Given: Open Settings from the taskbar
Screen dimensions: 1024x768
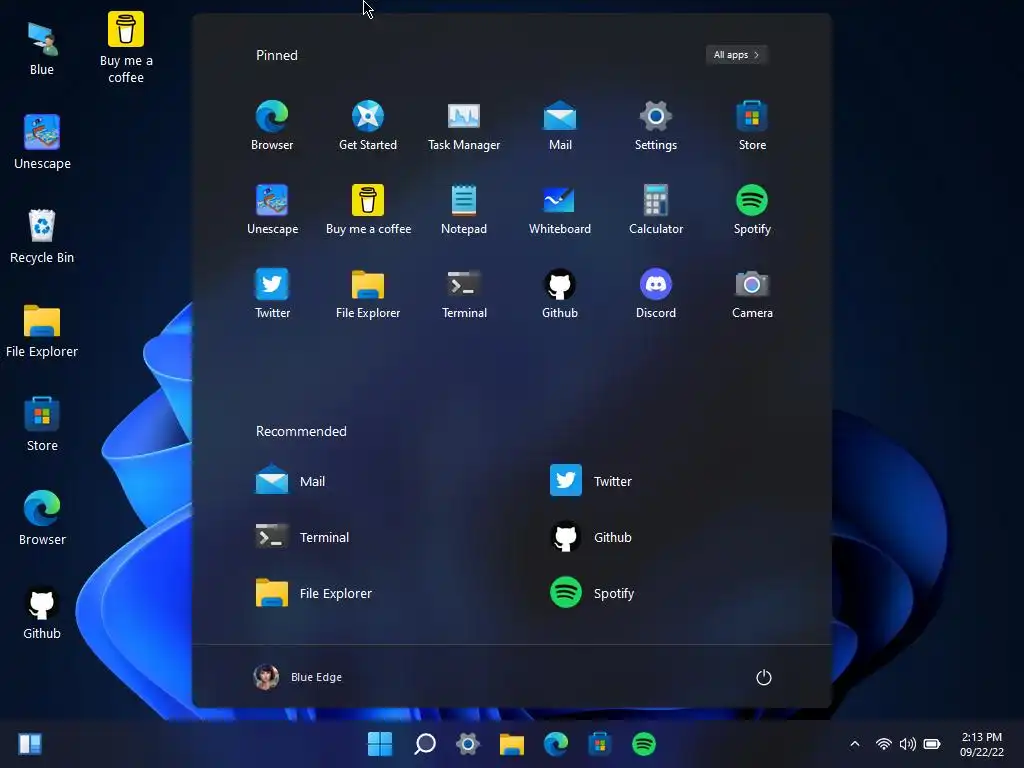Looking at the screenshot, I should tap(468, 744).
